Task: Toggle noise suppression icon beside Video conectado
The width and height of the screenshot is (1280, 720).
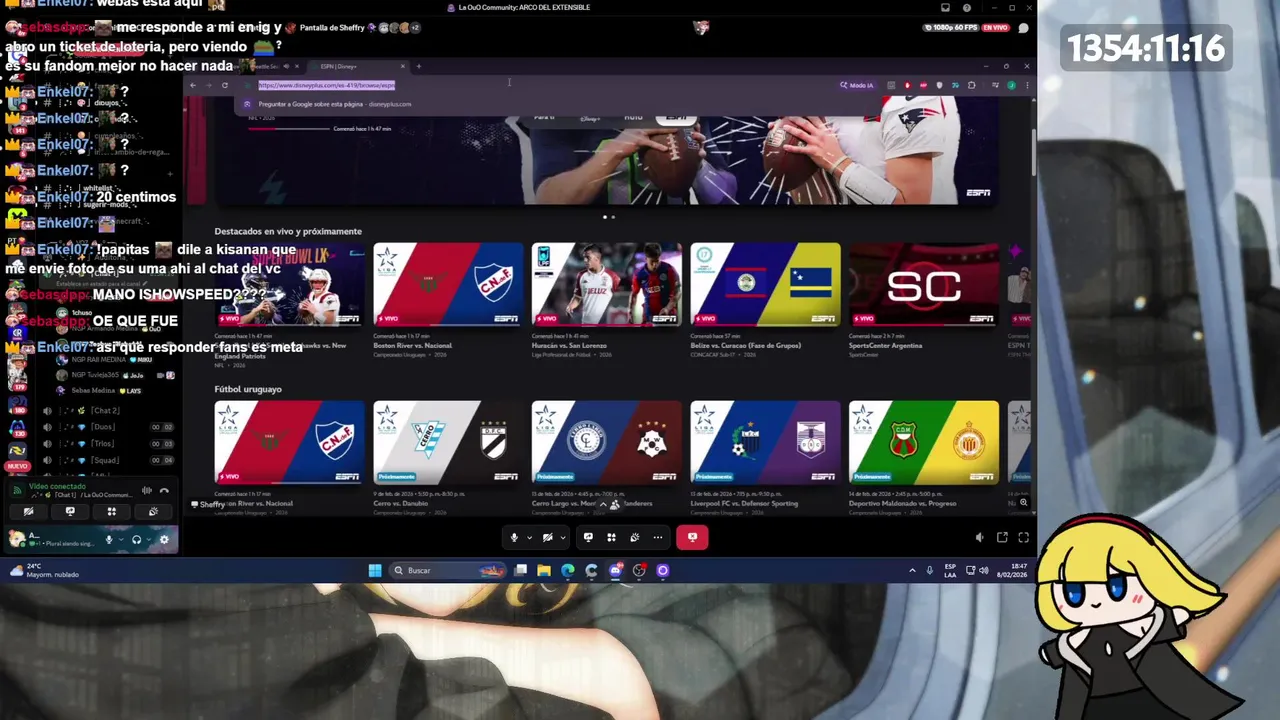Action: (x=147, y=490)
